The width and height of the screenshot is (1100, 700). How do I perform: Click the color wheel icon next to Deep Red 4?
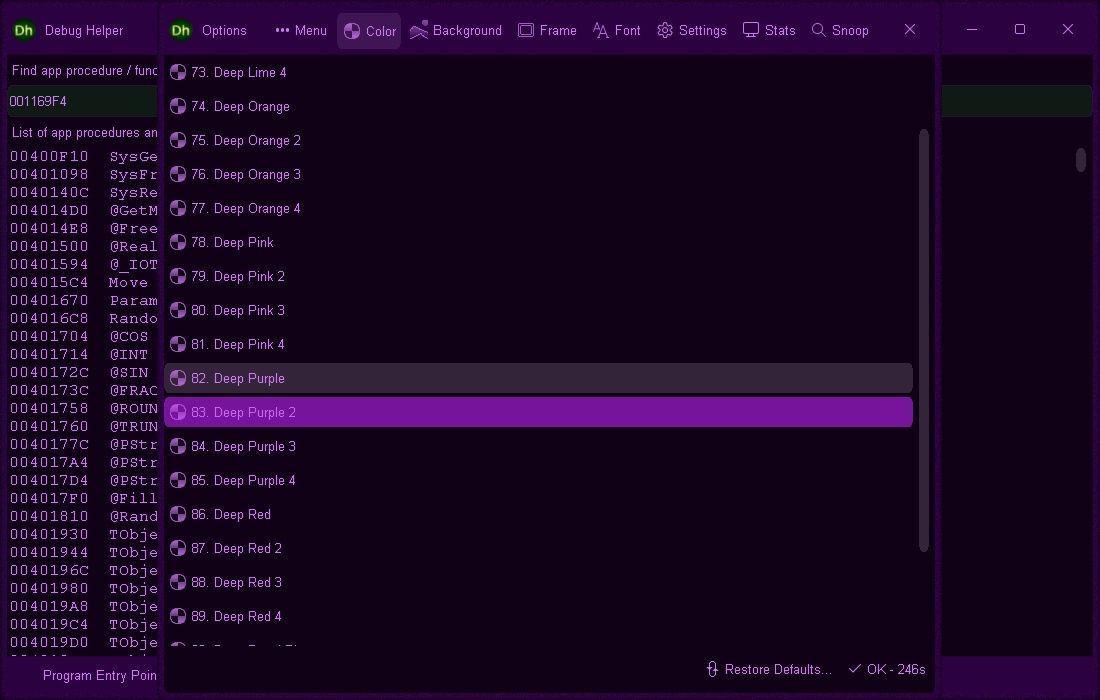[177, 616]
